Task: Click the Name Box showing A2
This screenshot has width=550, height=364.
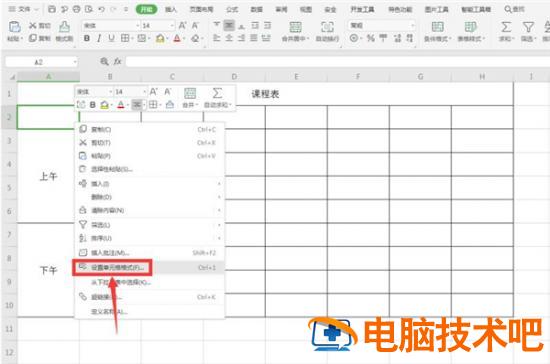Action: tap(41, 62)
